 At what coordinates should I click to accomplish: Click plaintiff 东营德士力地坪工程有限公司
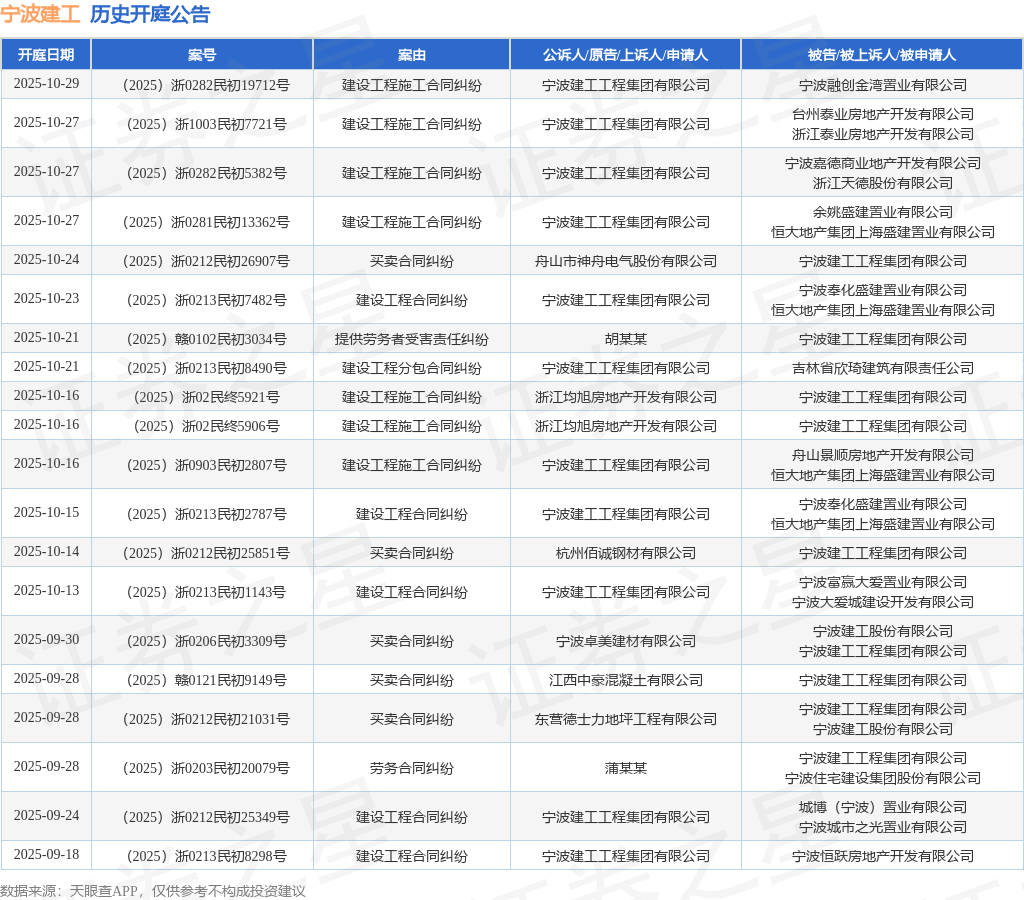626,719
